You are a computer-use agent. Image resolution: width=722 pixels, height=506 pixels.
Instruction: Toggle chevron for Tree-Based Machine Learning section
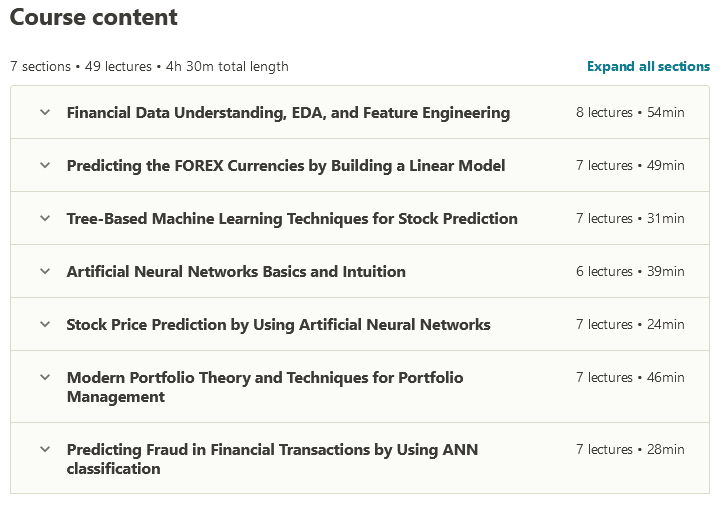45,218
